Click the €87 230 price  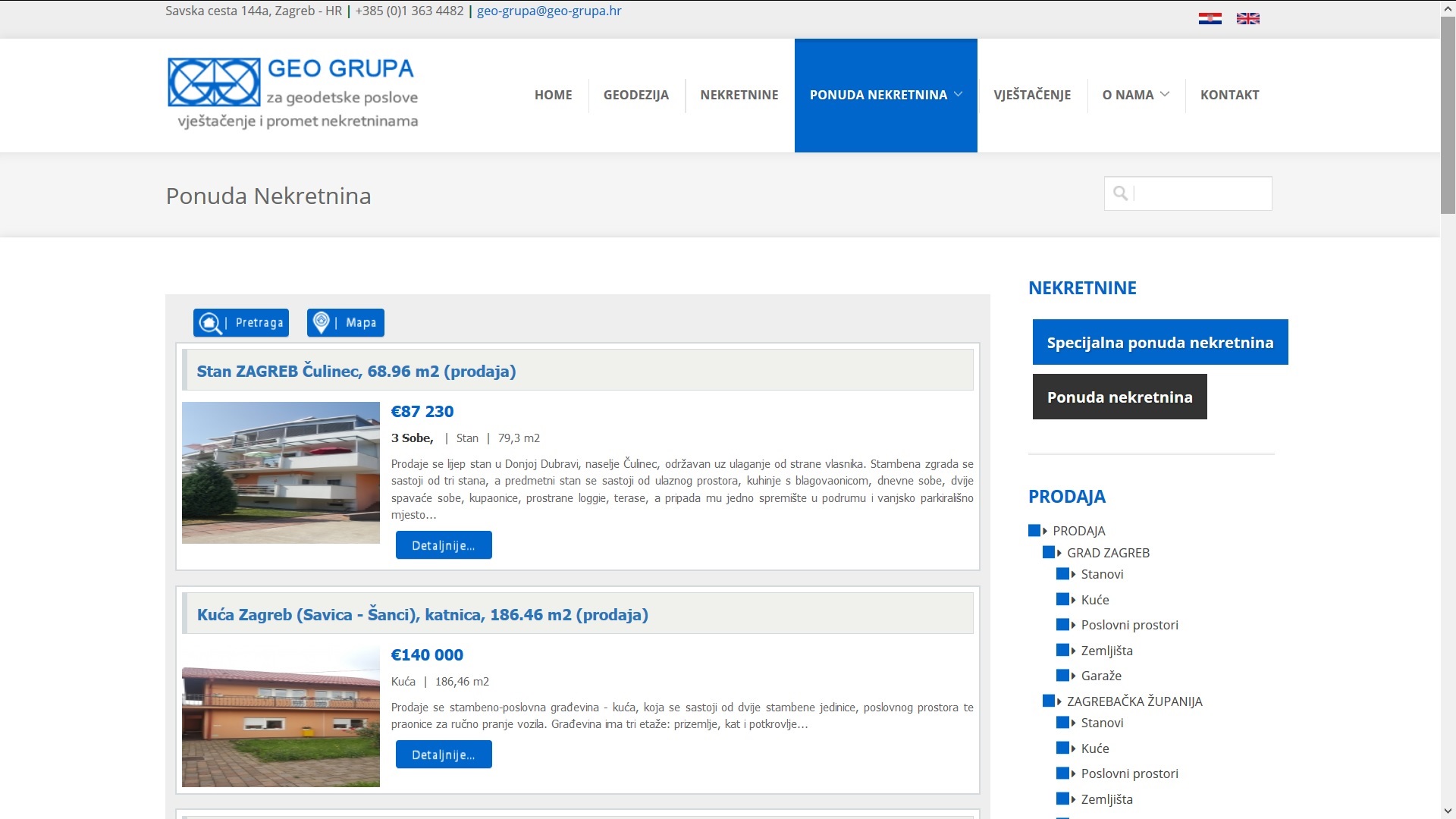click(x=422, y=412)
